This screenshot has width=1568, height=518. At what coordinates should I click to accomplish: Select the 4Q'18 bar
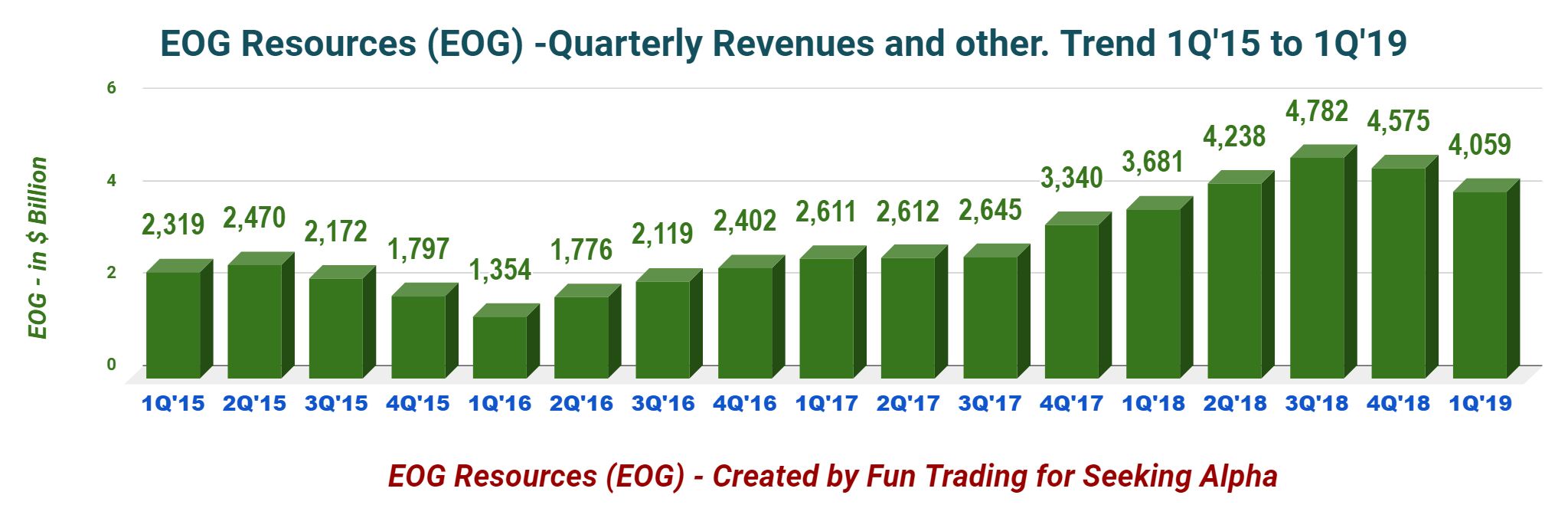click(1404, 267)
